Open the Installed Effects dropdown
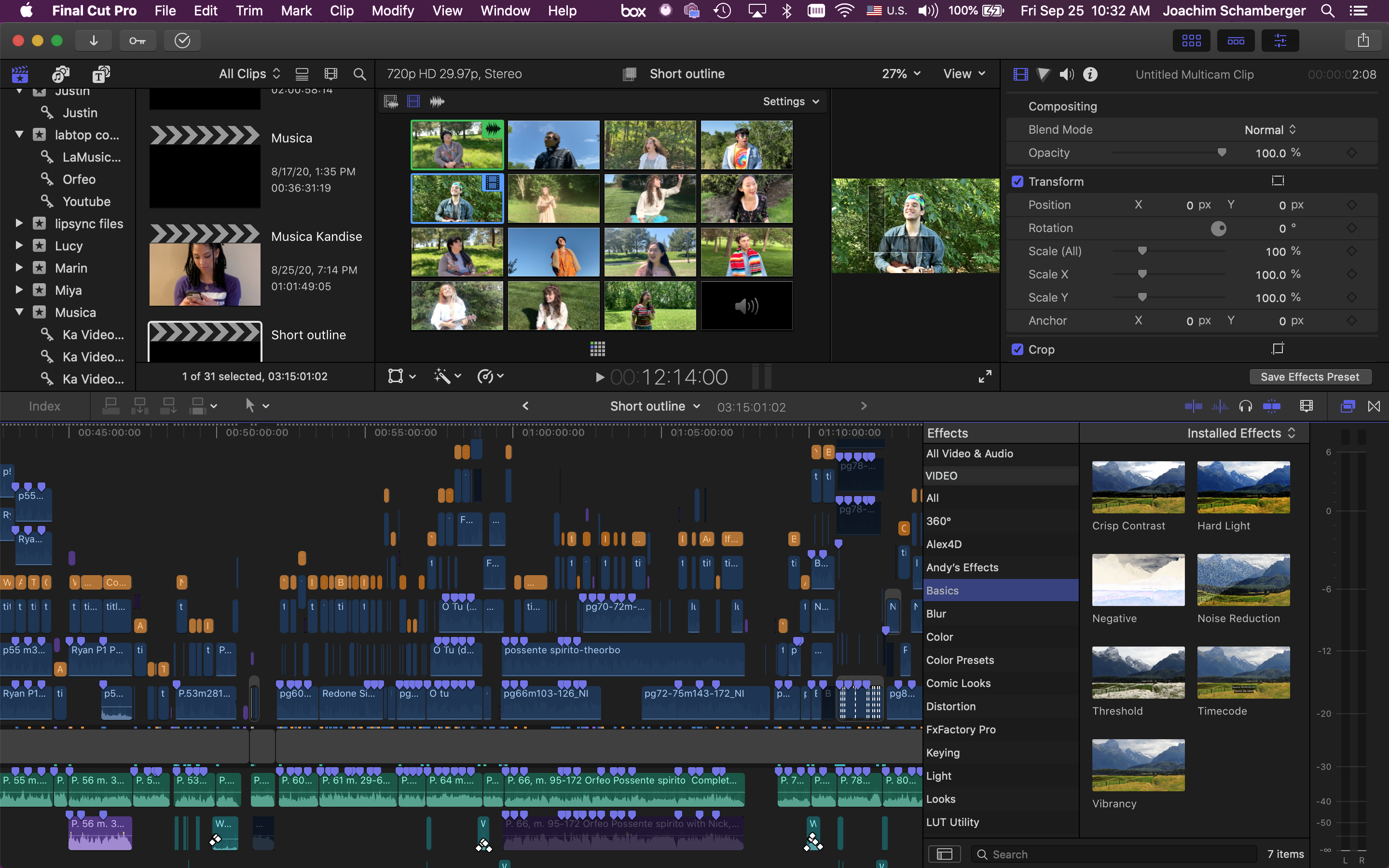This screenshot has height=868, width=1389. [1241, 433]
